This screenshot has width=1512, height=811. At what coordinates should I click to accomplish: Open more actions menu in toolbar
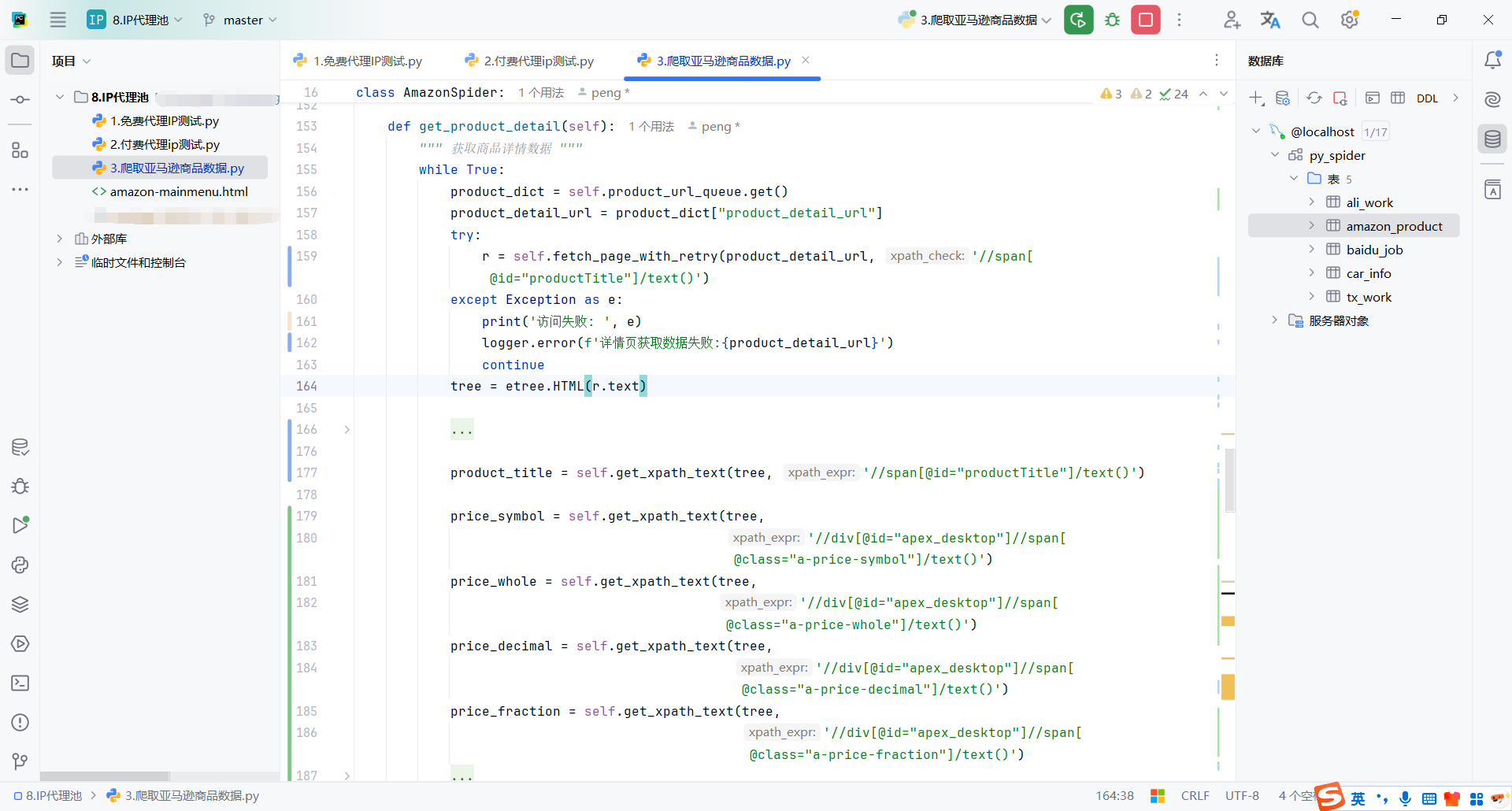tap(1179, 20)
